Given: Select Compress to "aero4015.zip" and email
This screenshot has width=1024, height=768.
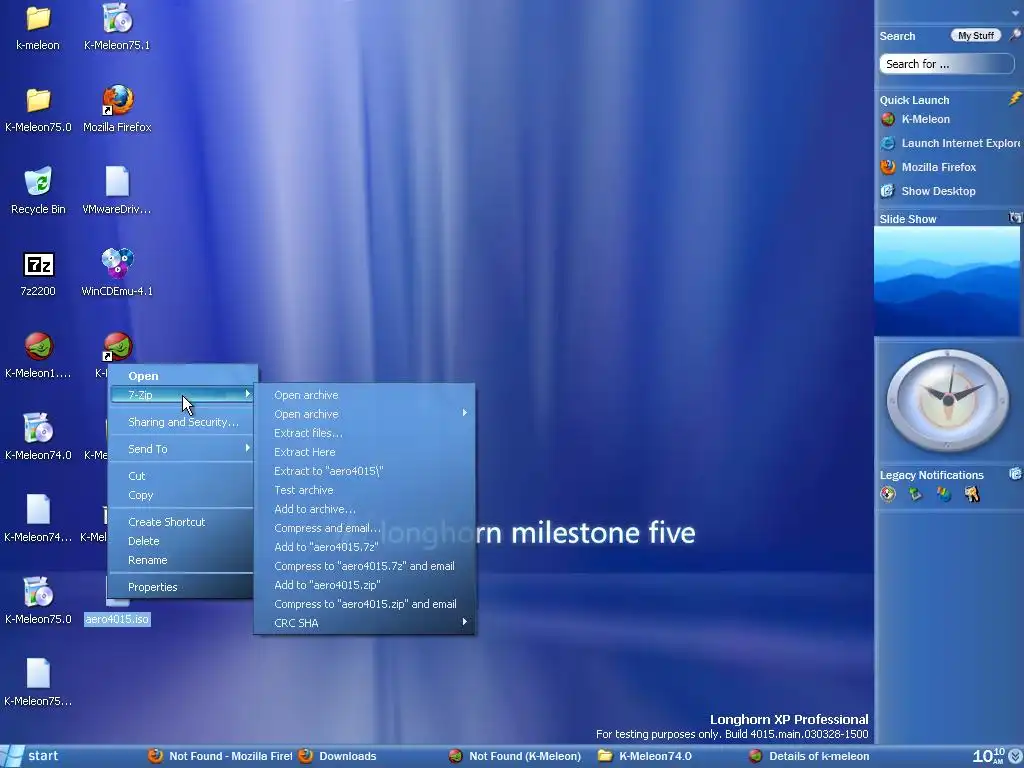Looking at the screenshot, I should point(364,604).
